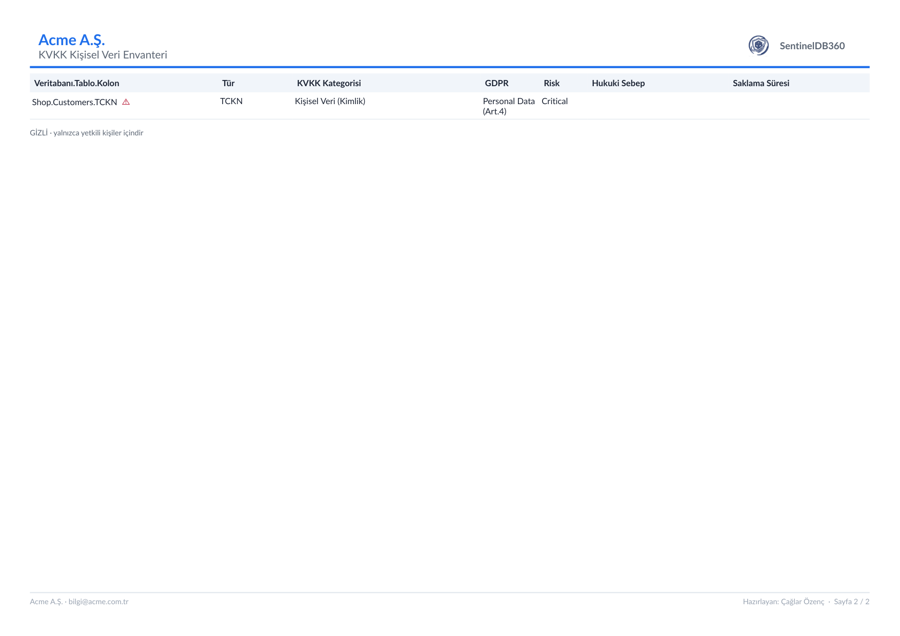Click the Personal Data (Art.4) cell
The width and height of the screenshot is (900, 636).
[x=509, y=106]
